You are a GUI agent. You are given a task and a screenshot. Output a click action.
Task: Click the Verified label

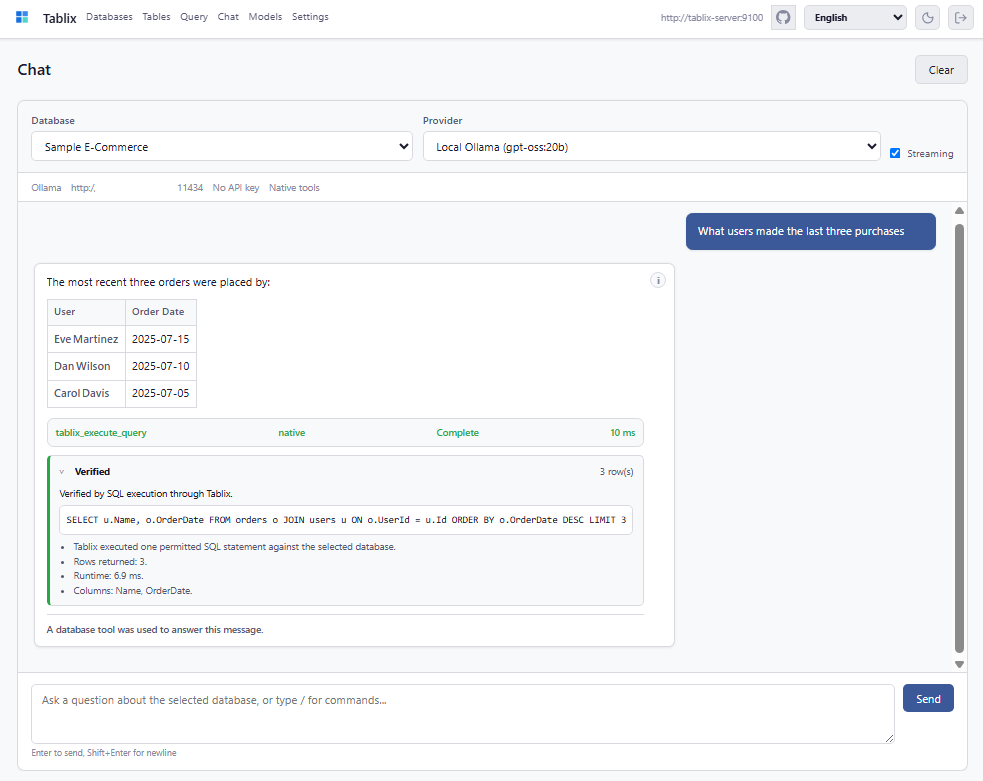92,472
